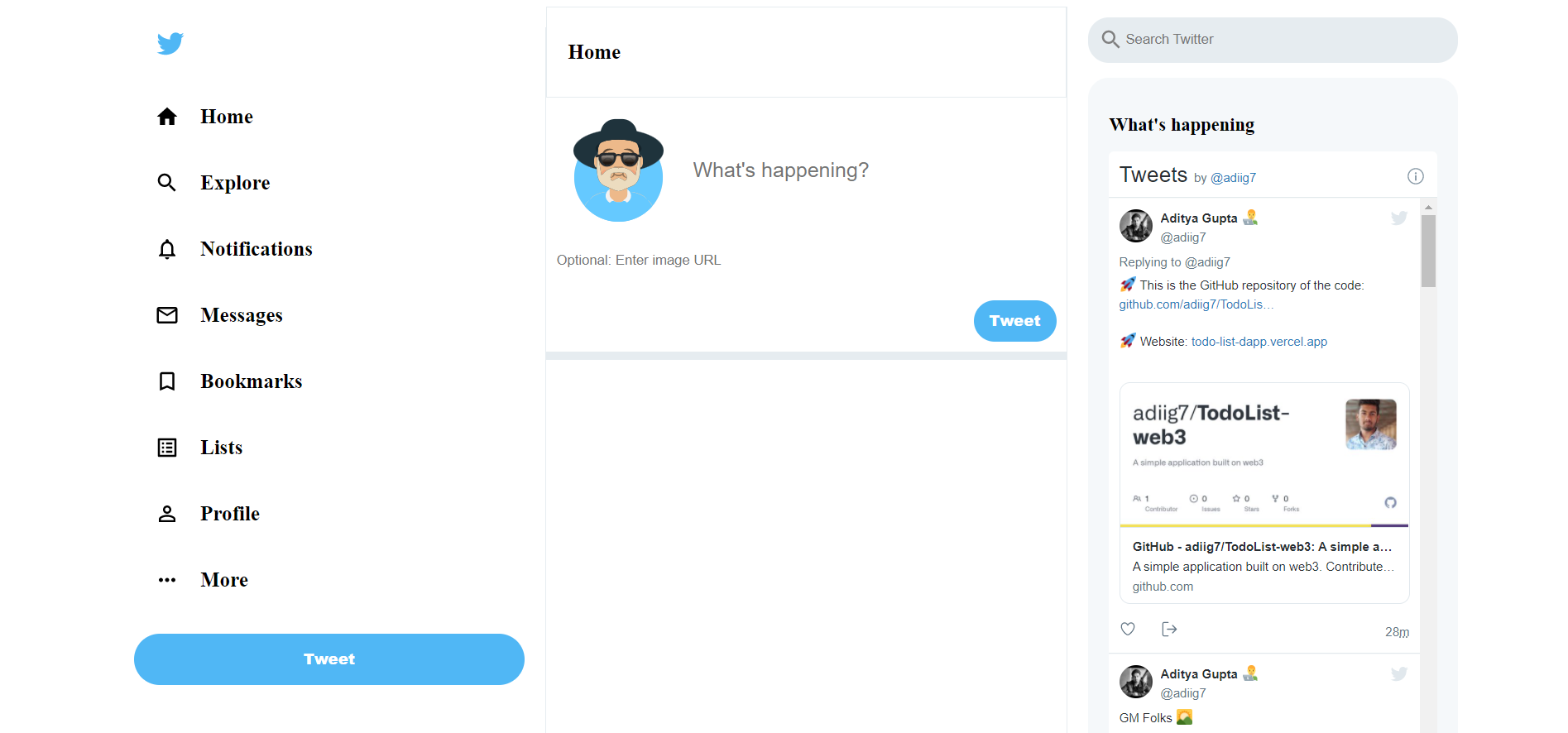
Task: Click the Twitter bird icon on Aditya Gupta's tweet
Action: [x=1398, y=218]
